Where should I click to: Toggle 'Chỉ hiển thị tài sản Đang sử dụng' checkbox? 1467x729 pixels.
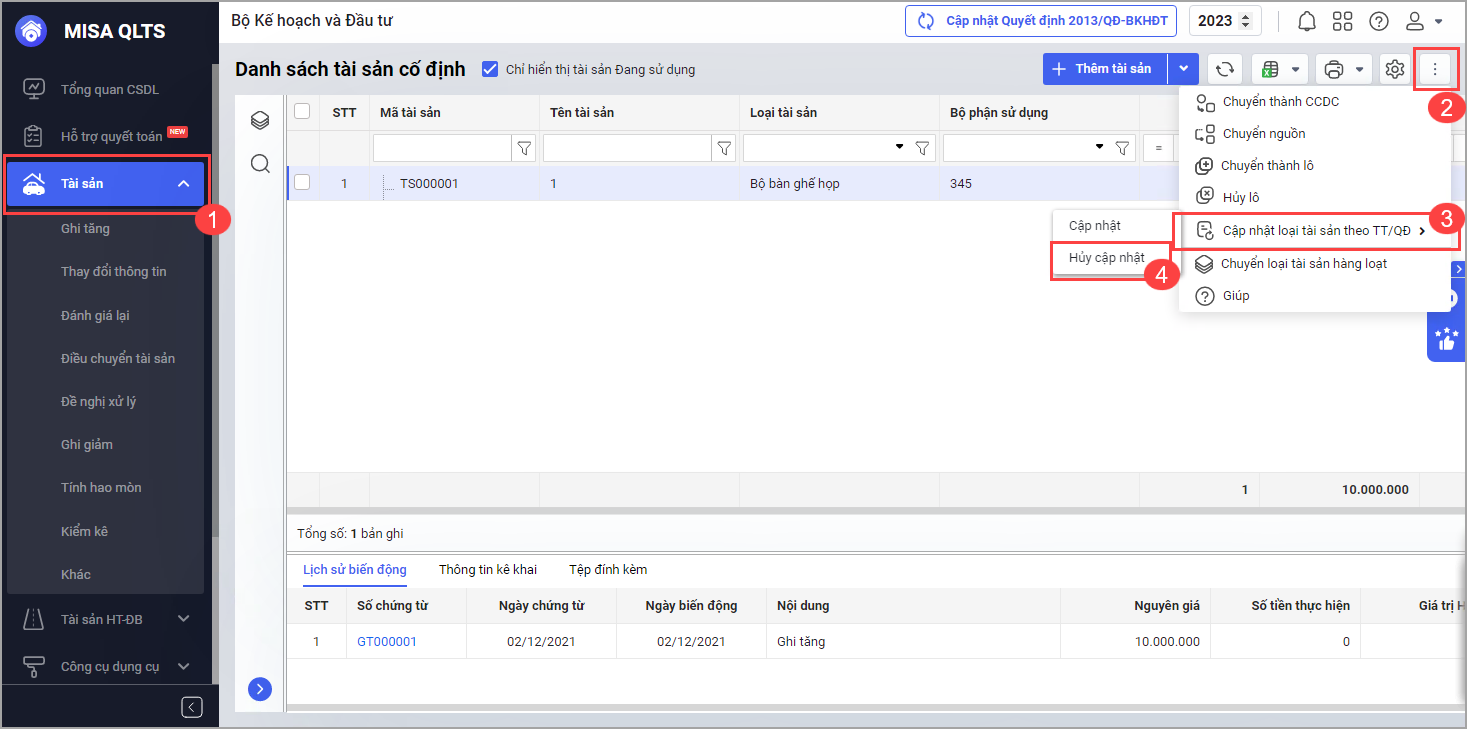coord(490,69)
